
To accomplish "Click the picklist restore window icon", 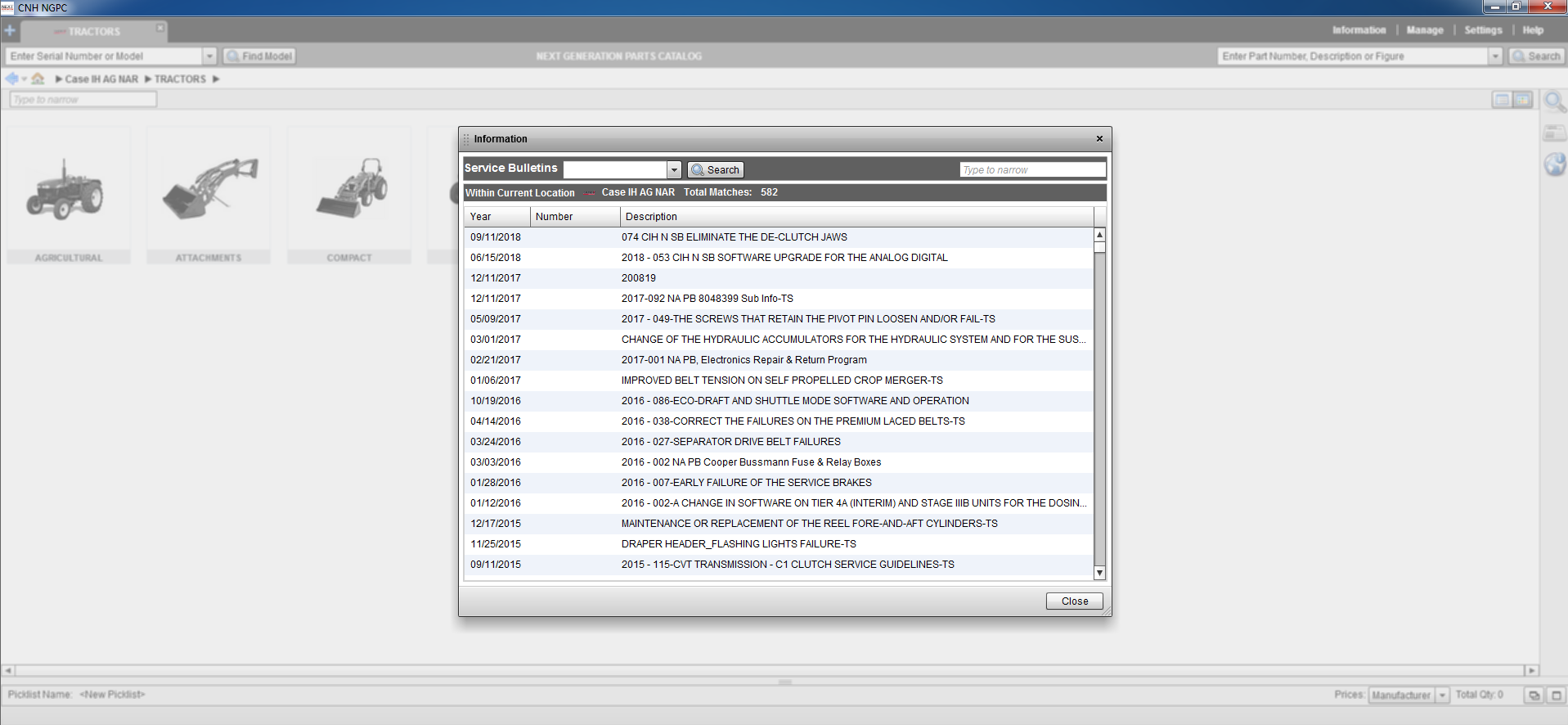I will (x=1534, y=695).
